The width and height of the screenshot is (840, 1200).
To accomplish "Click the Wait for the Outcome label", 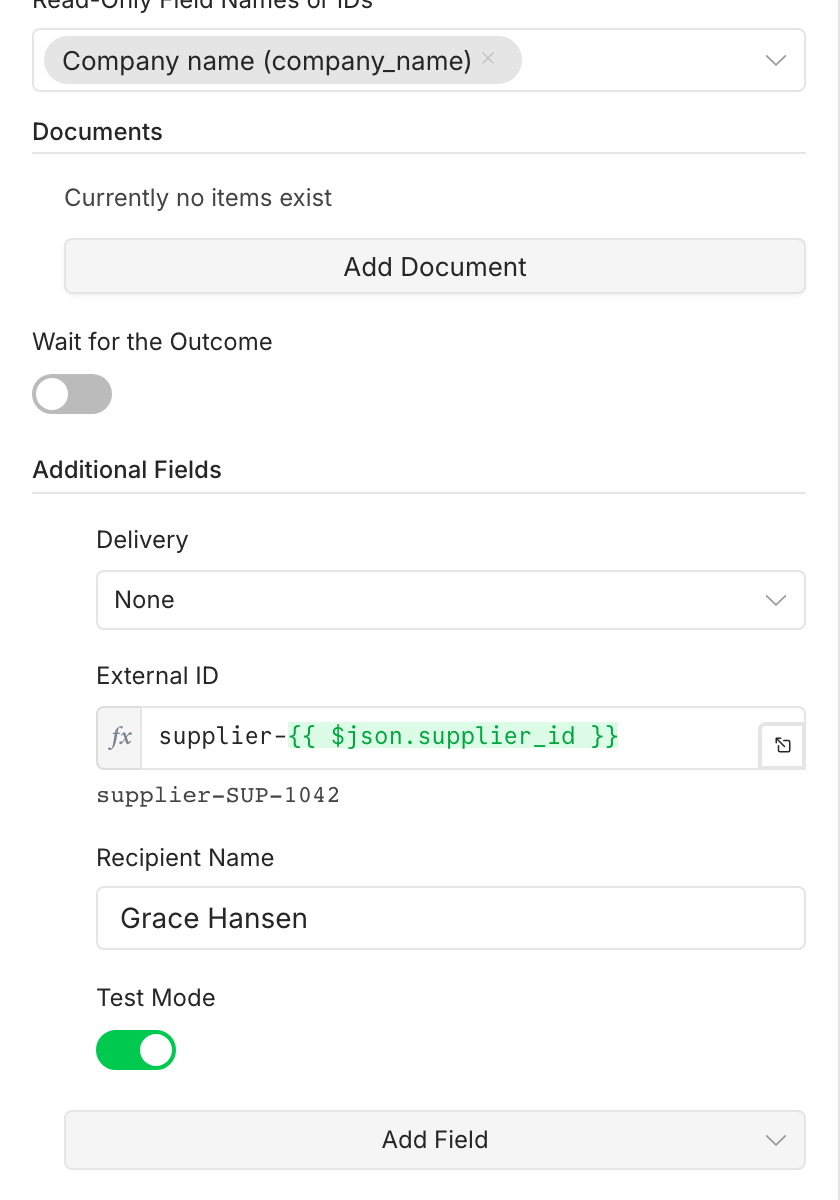I will (x=152, y=342).
